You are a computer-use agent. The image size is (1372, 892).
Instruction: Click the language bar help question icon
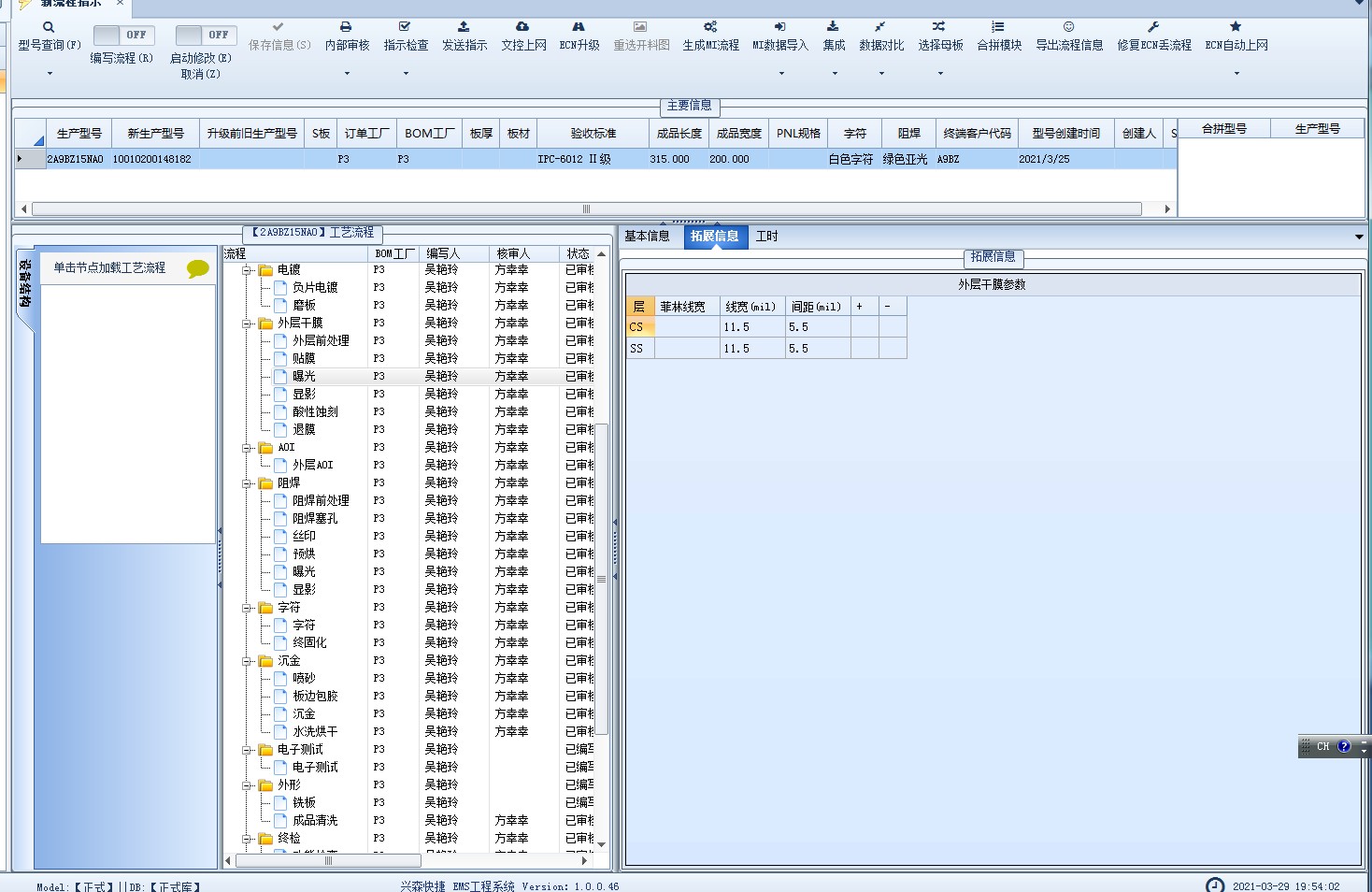[1344, 746]
